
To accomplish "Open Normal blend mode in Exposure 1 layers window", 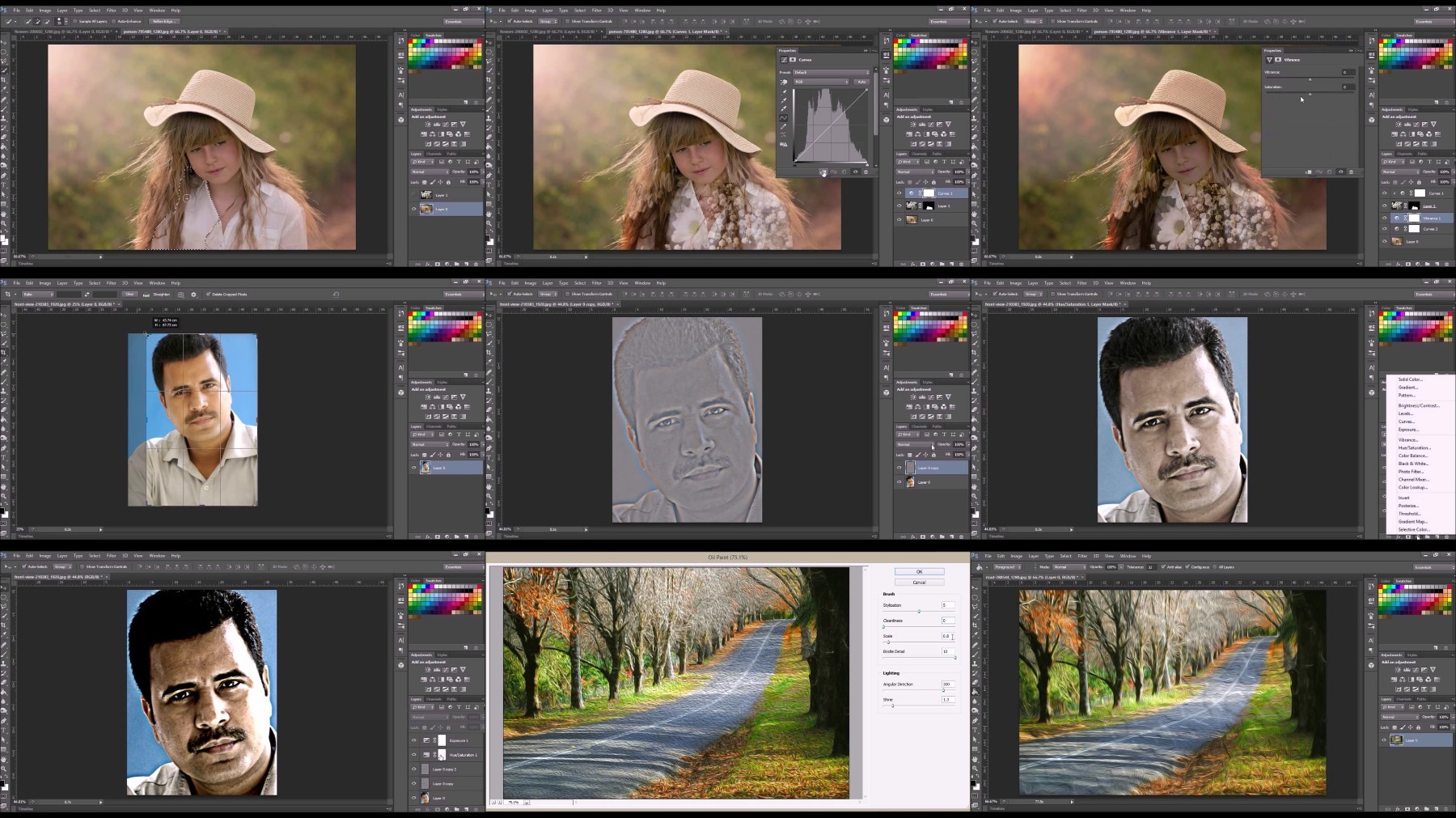I will pos(430,717).
